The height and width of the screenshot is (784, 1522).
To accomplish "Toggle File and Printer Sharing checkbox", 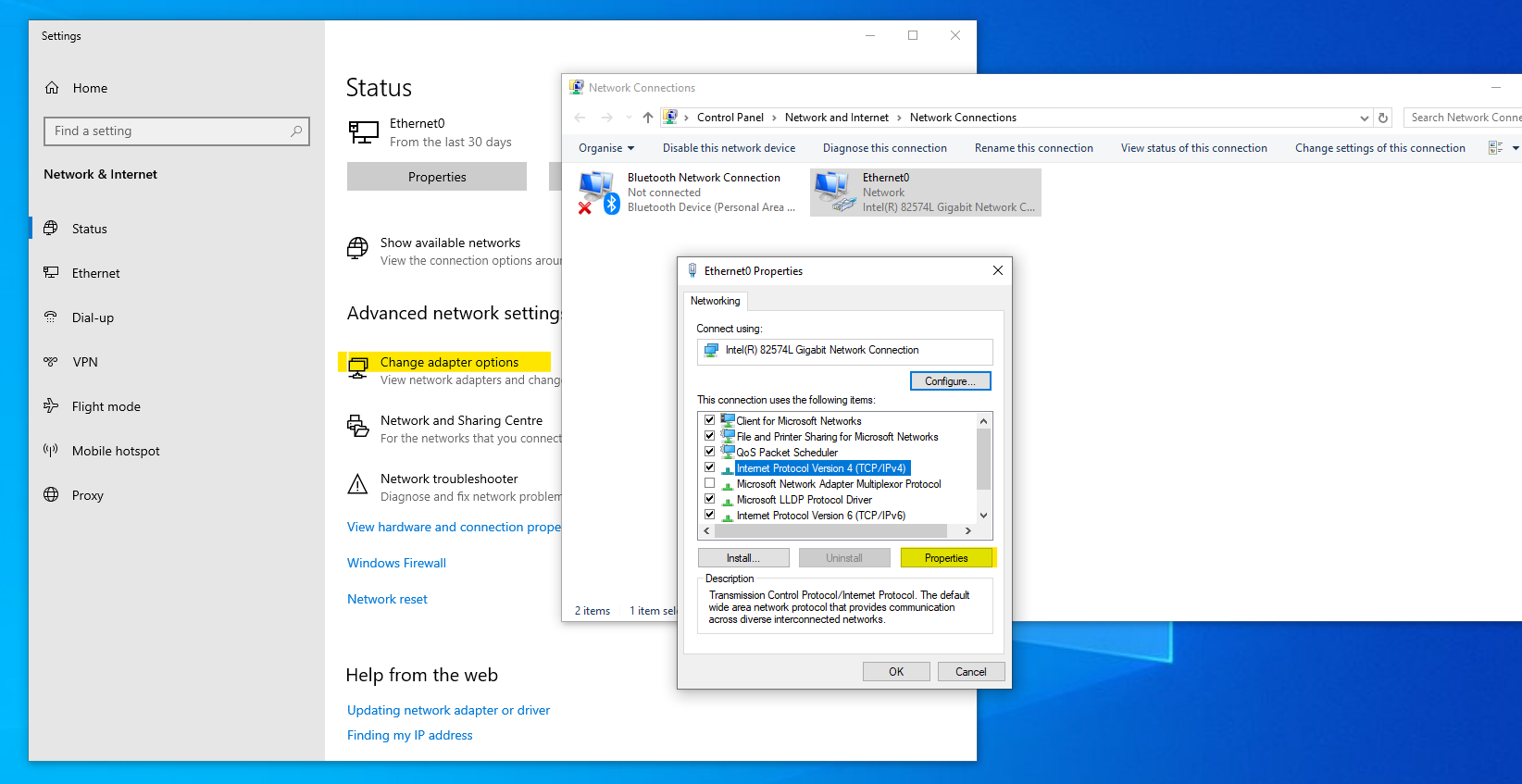I will click(x=710, y=436).
